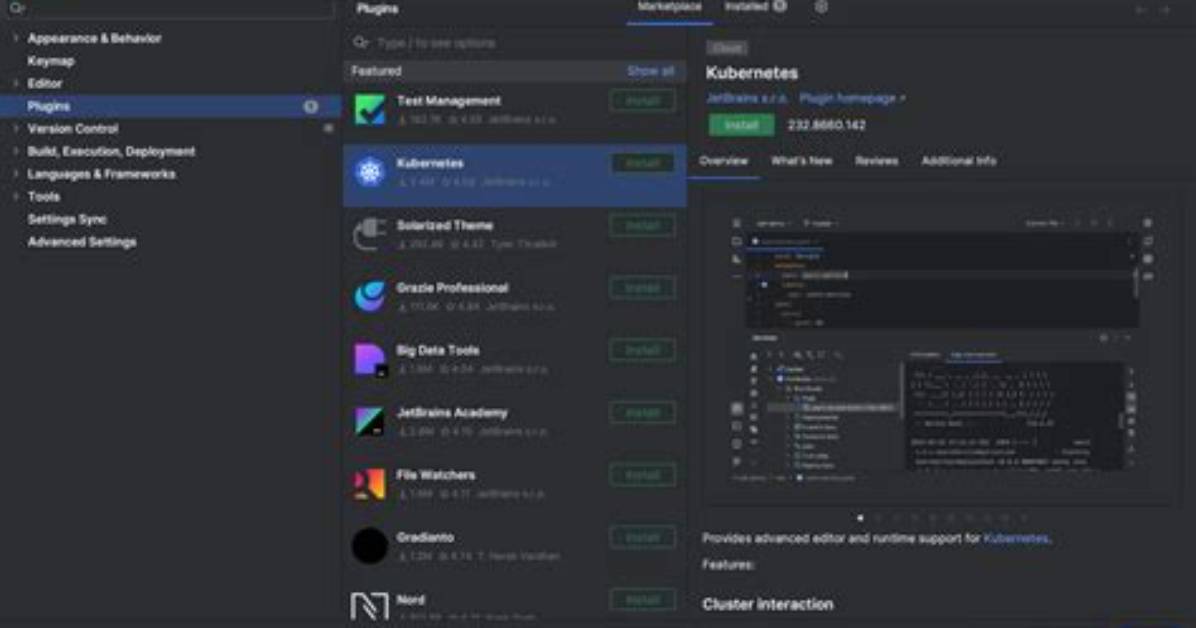Select the Gradianto plugin name

click(425, 538)
